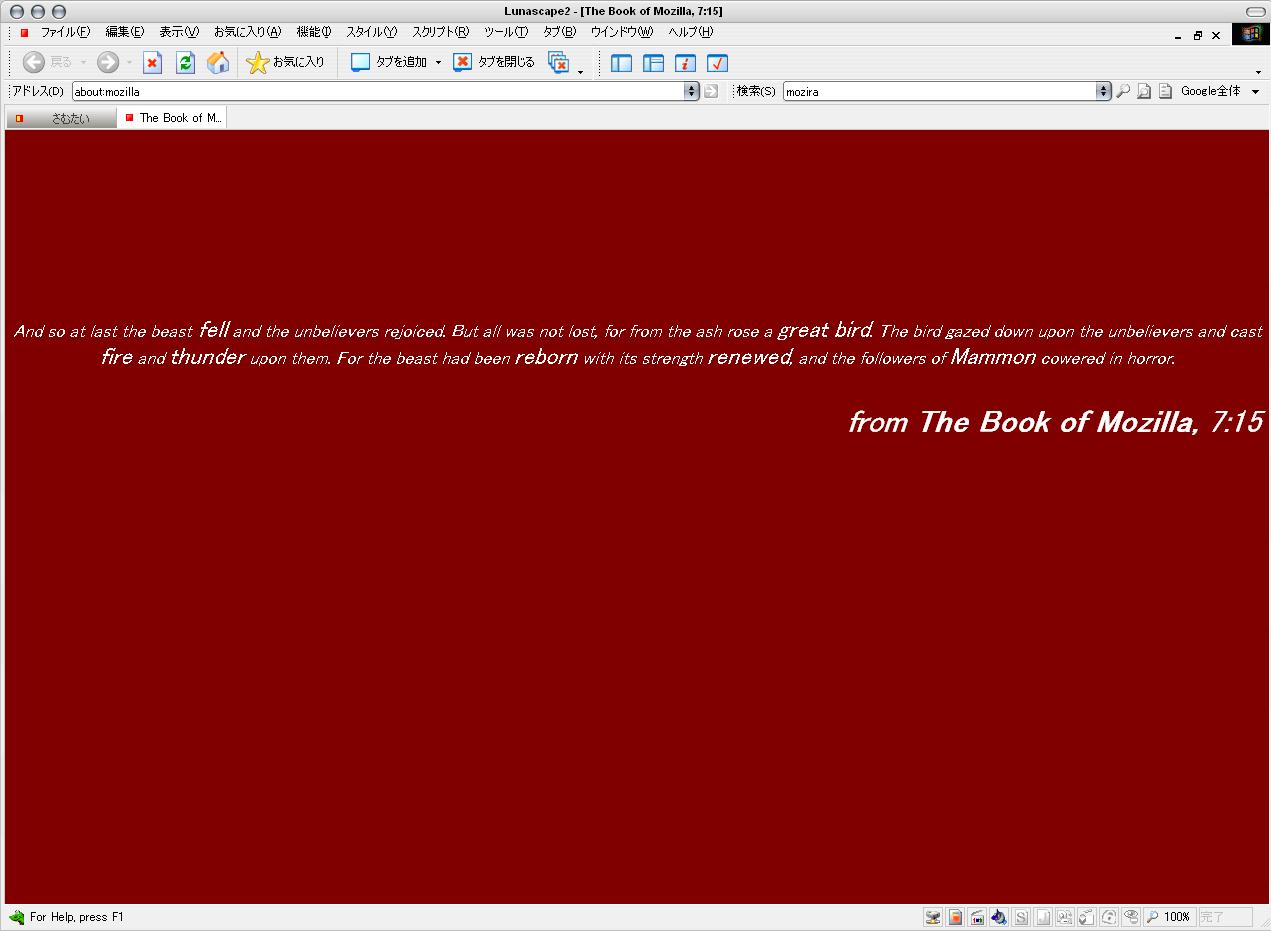The image size is (1271, 931).
Task: Toggle the popup blocker eye icon
Action: point(1131,917)
